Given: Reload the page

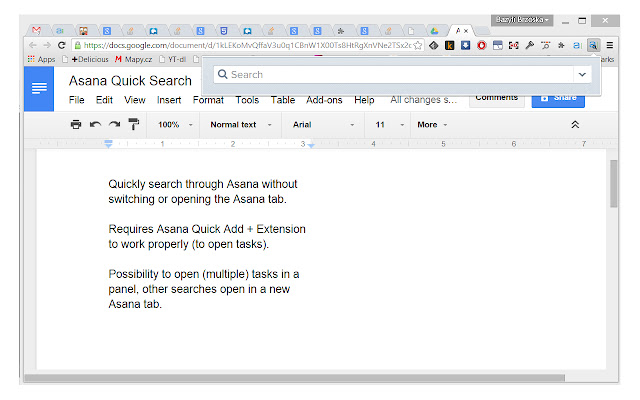Looking at the screenshot, I should pos(61,45).
